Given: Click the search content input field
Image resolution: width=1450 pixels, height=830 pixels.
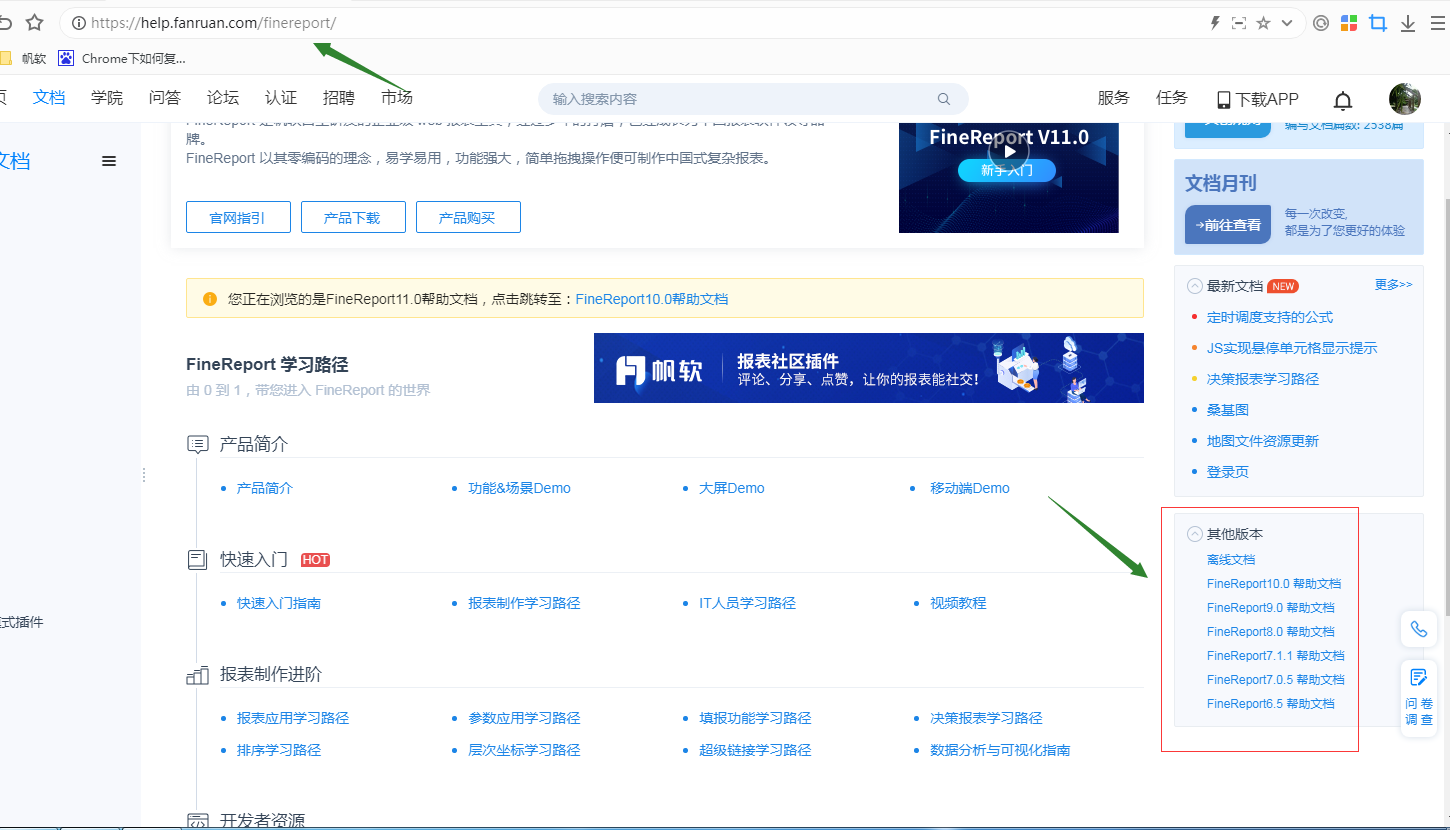Looking at the screenshot, I should point(753,99).
